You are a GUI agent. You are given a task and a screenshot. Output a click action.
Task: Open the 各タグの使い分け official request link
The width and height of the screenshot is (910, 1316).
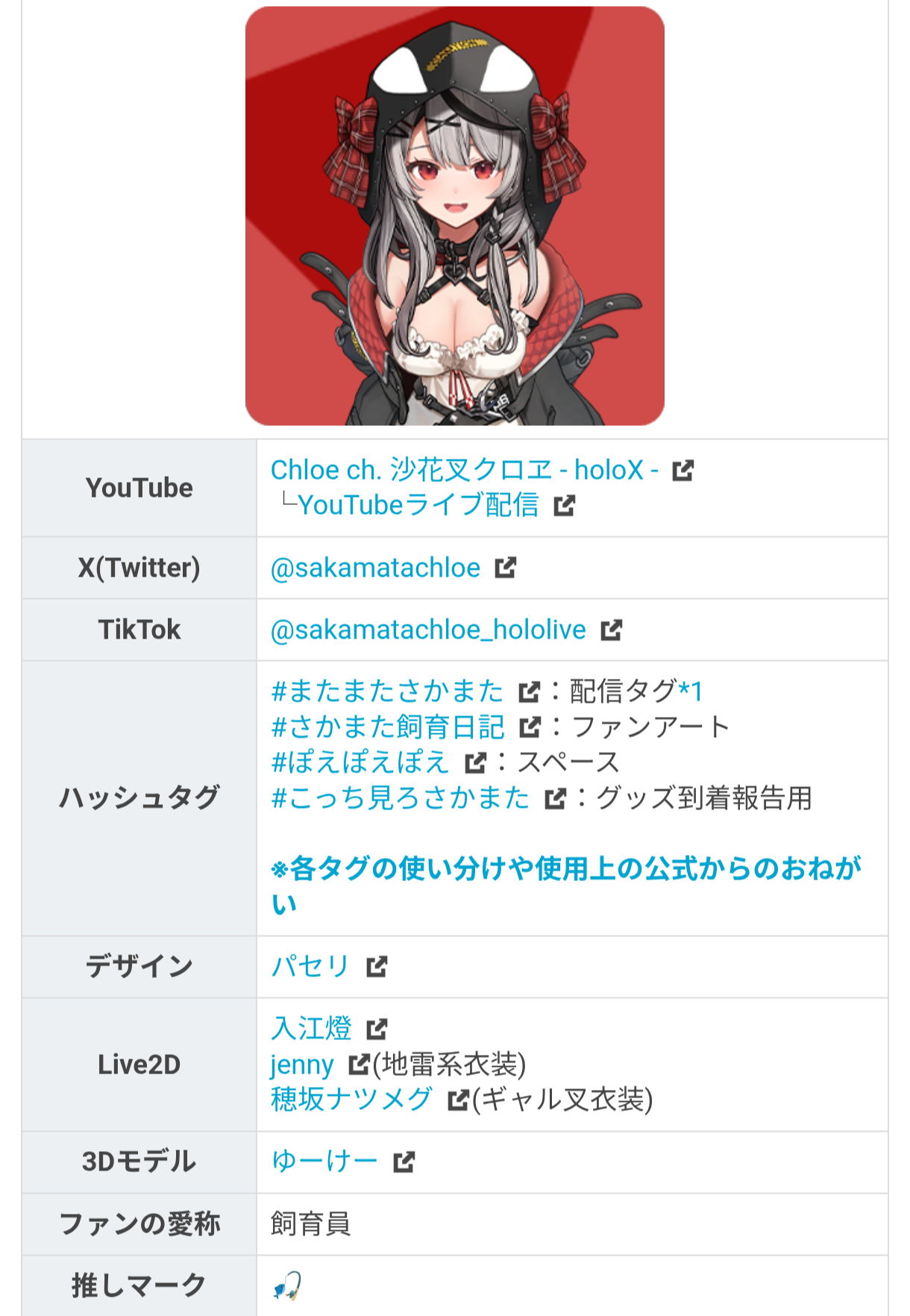click(565, 886)
